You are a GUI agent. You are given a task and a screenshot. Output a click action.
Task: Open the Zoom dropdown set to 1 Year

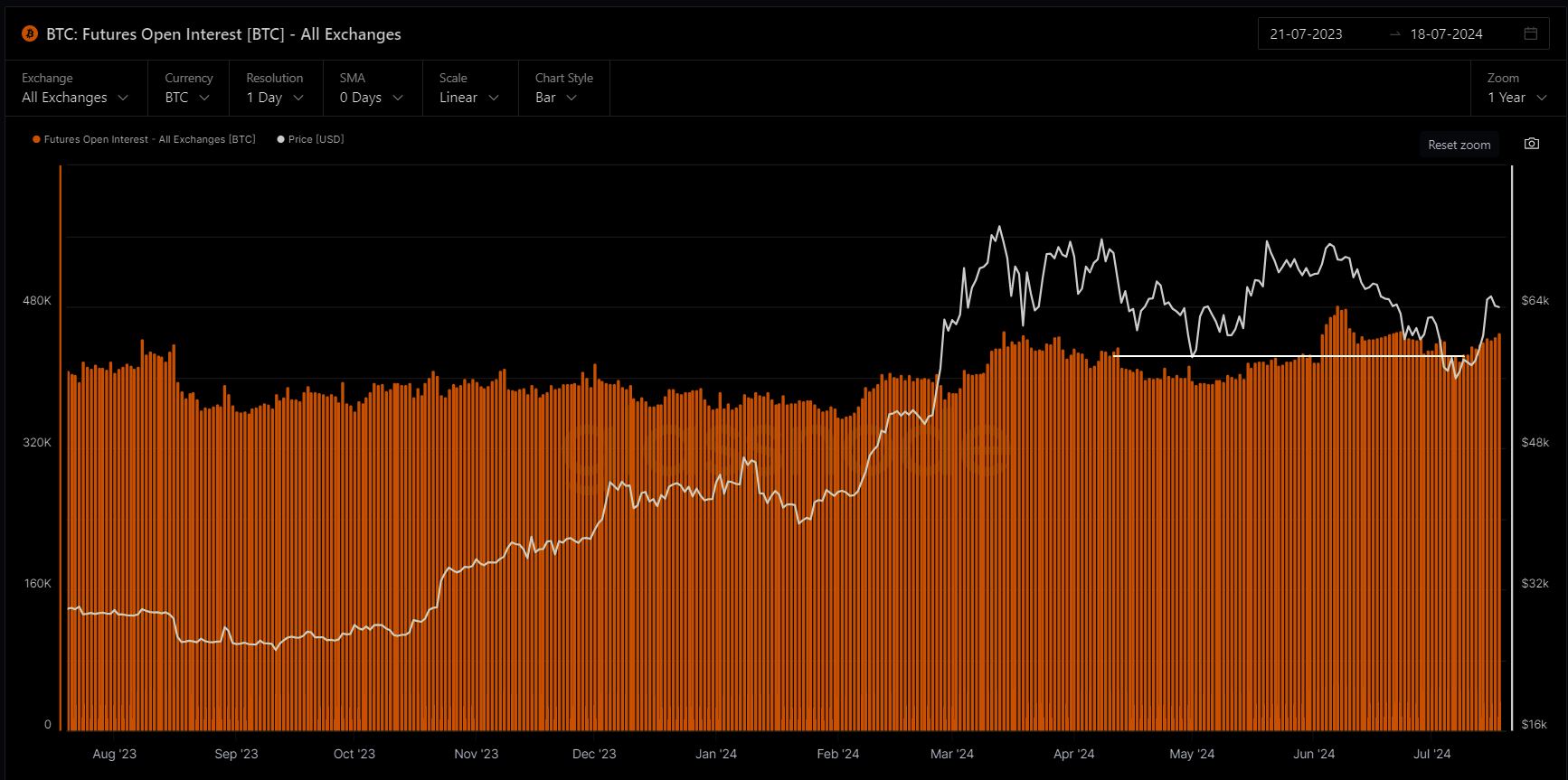pyautogui.click(x=1517, y=89)
